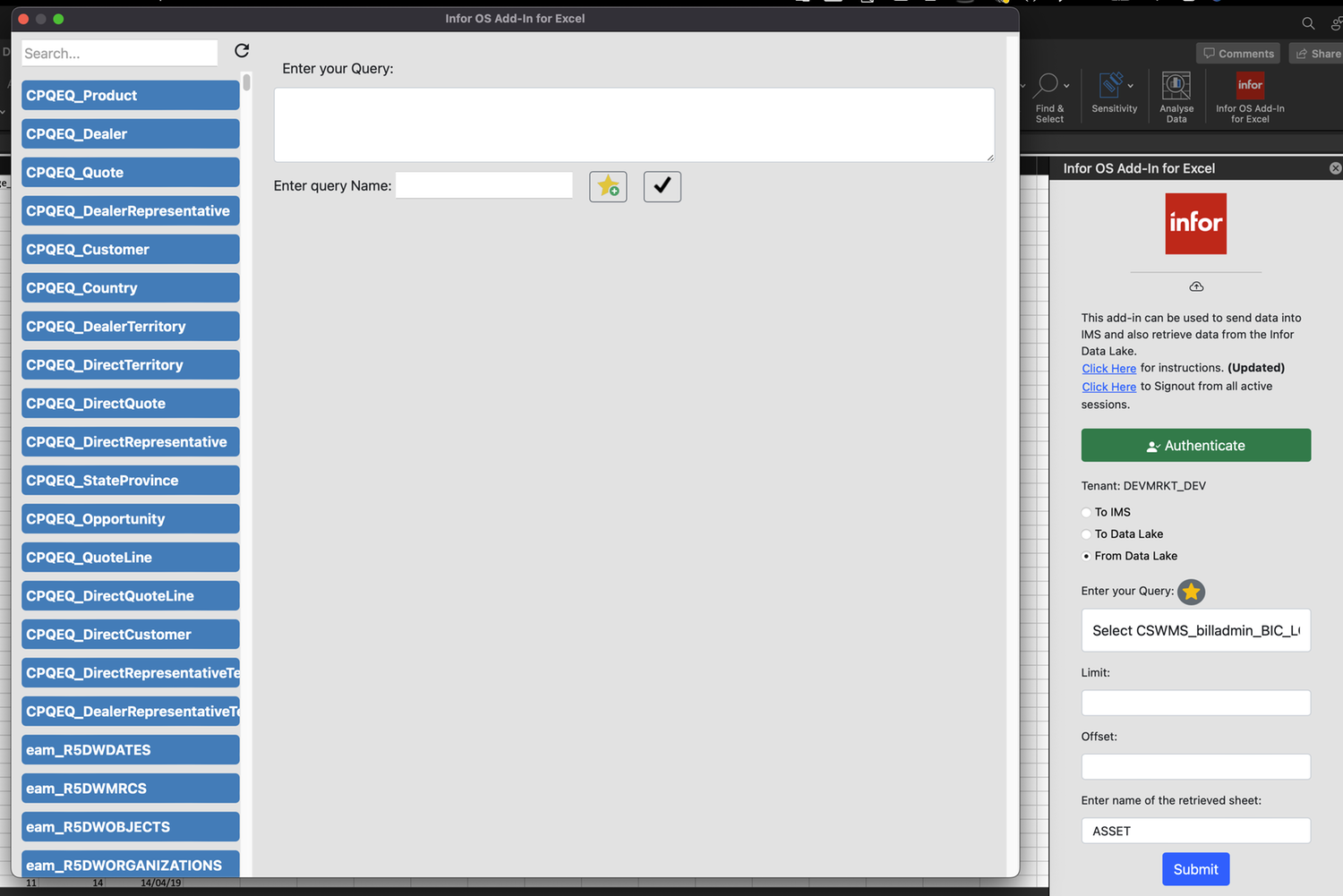Select the To IMS radio option
This screenshot has height=896, width=1343.
click(x=1086, y=513)
